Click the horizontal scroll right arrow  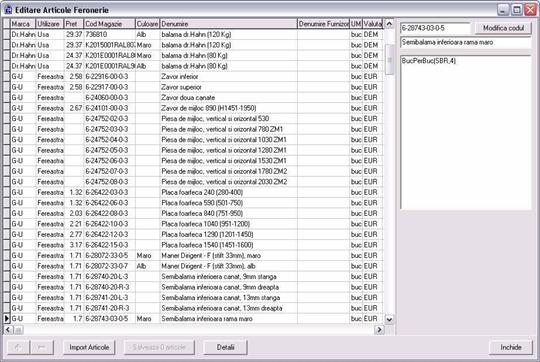click(x=379, y=330)
